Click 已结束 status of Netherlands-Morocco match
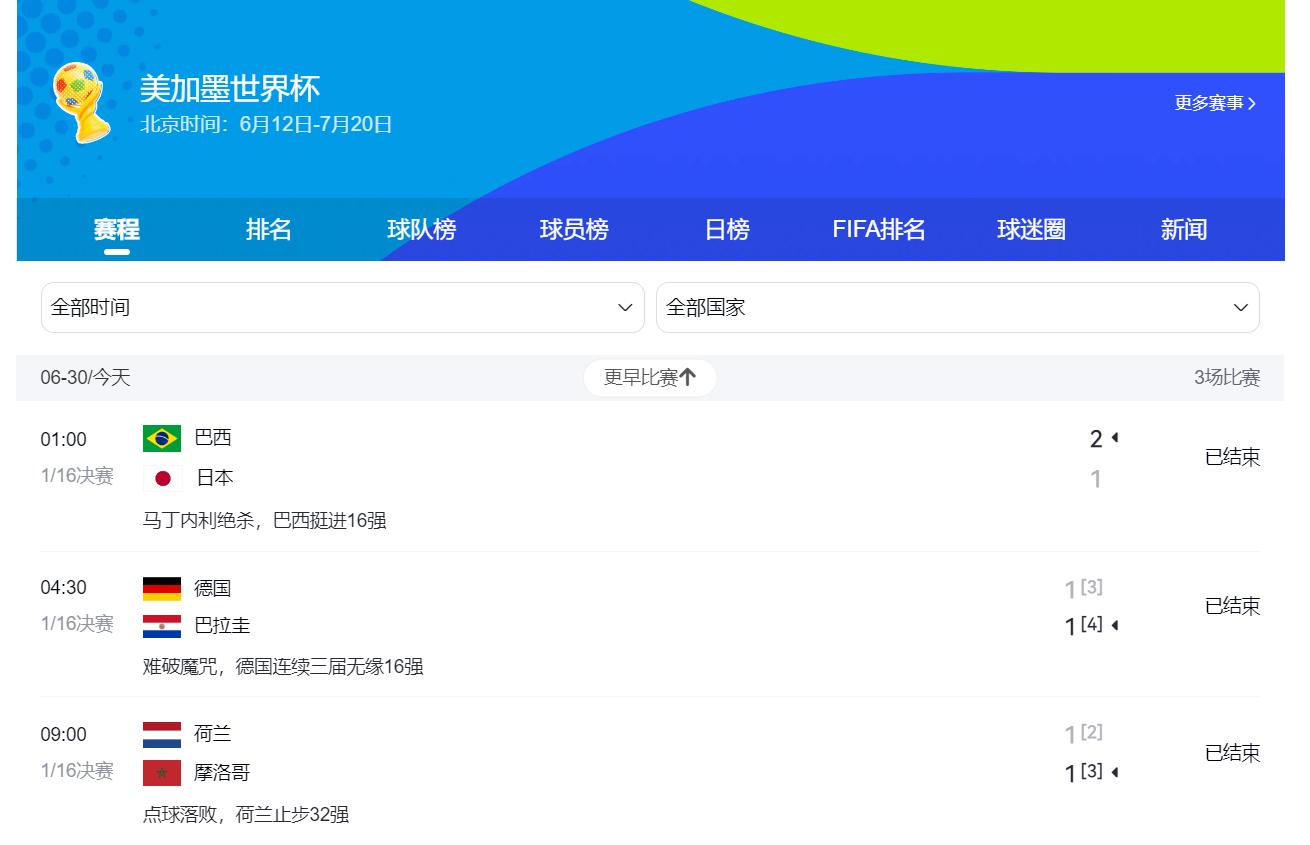 [1232, 754]
